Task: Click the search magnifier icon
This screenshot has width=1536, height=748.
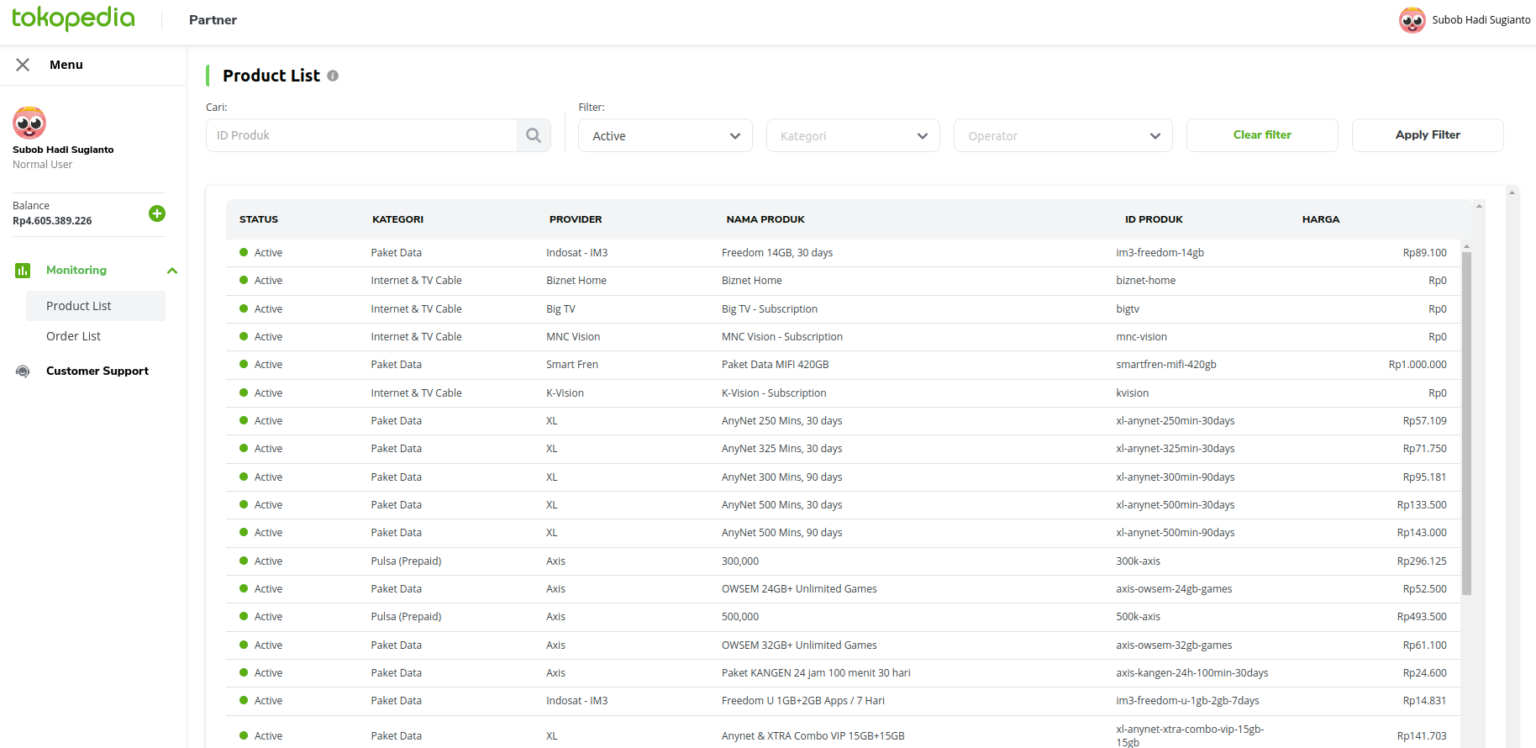Action: click(533, 136)
